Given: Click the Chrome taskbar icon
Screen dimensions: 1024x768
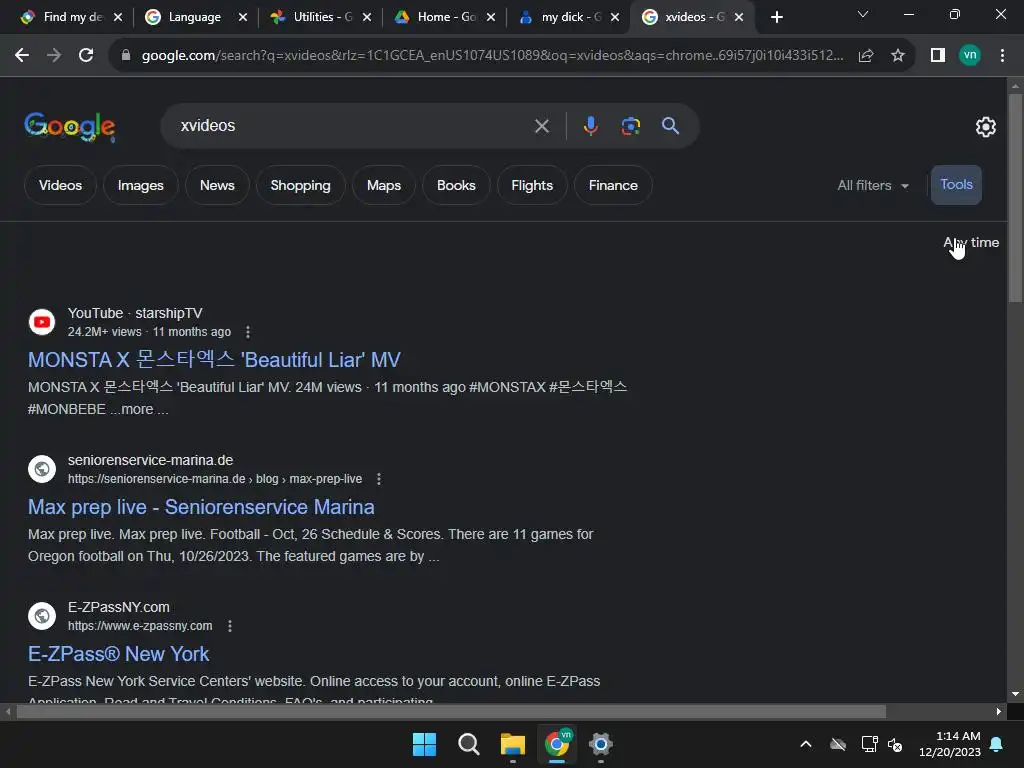Looking at the screenshot, I should [x=557, y=744].
